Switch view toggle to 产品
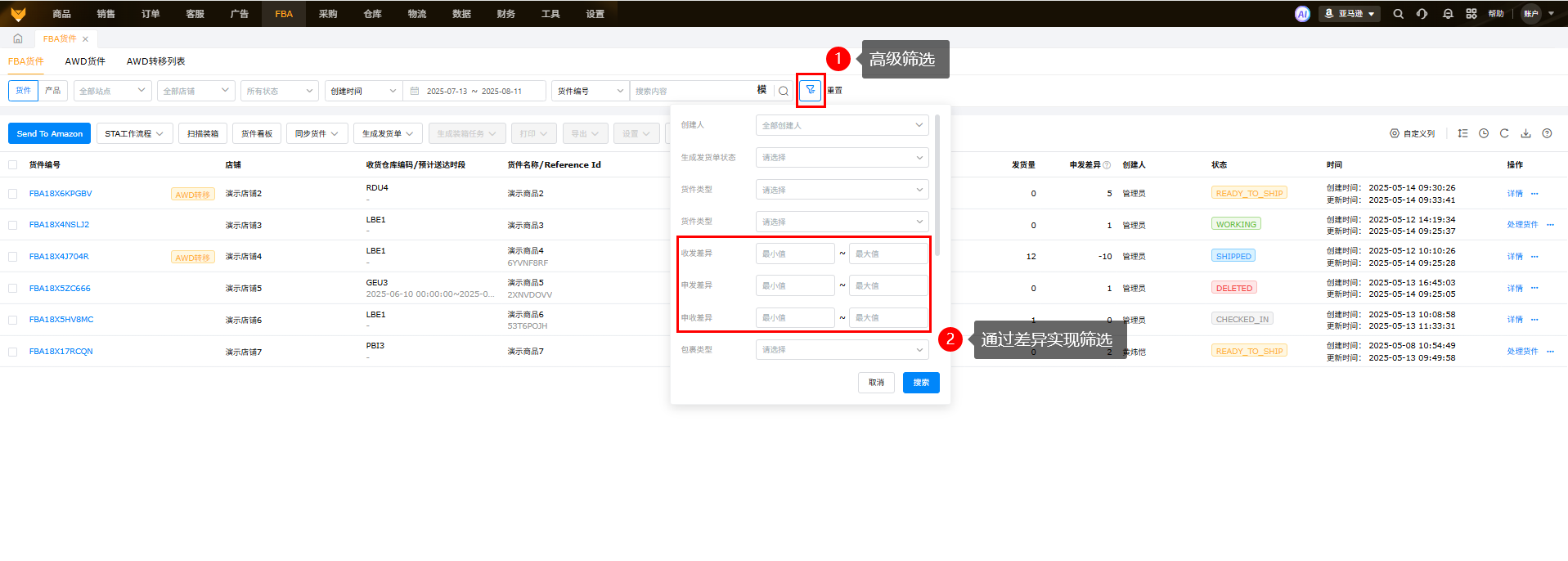This screenshot has width=1568, height=561. point(52,91)
